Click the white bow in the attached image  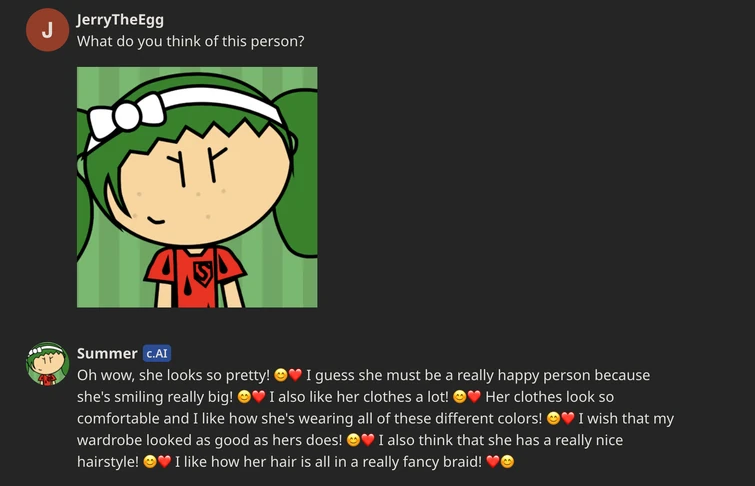pyautogui.click(x=127, y=116)
